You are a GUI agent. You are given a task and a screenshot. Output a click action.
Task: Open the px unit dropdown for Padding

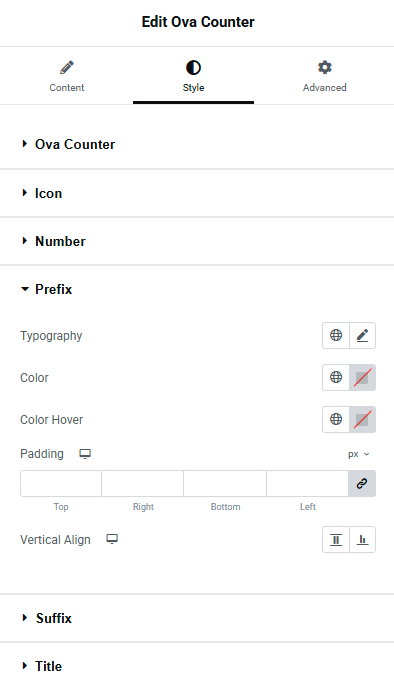[x=358, y=454]
